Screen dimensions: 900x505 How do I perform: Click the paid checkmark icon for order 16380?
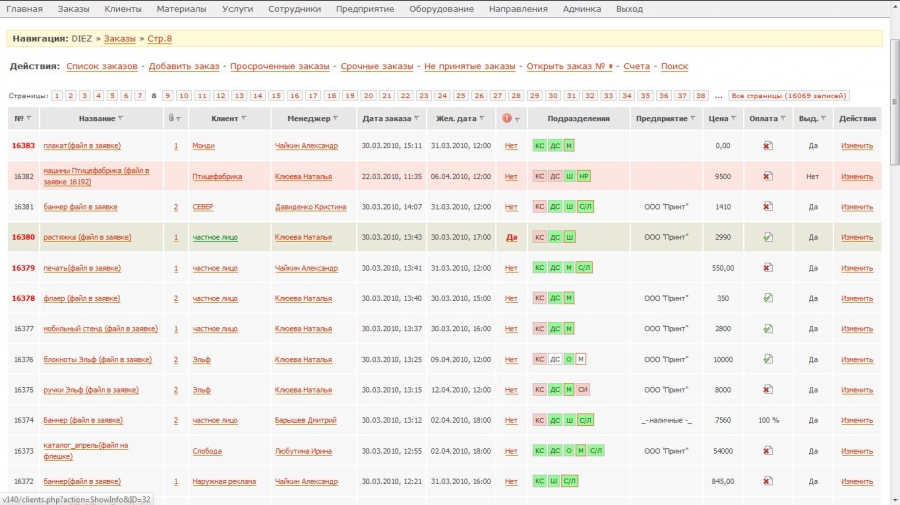point(767,238)
